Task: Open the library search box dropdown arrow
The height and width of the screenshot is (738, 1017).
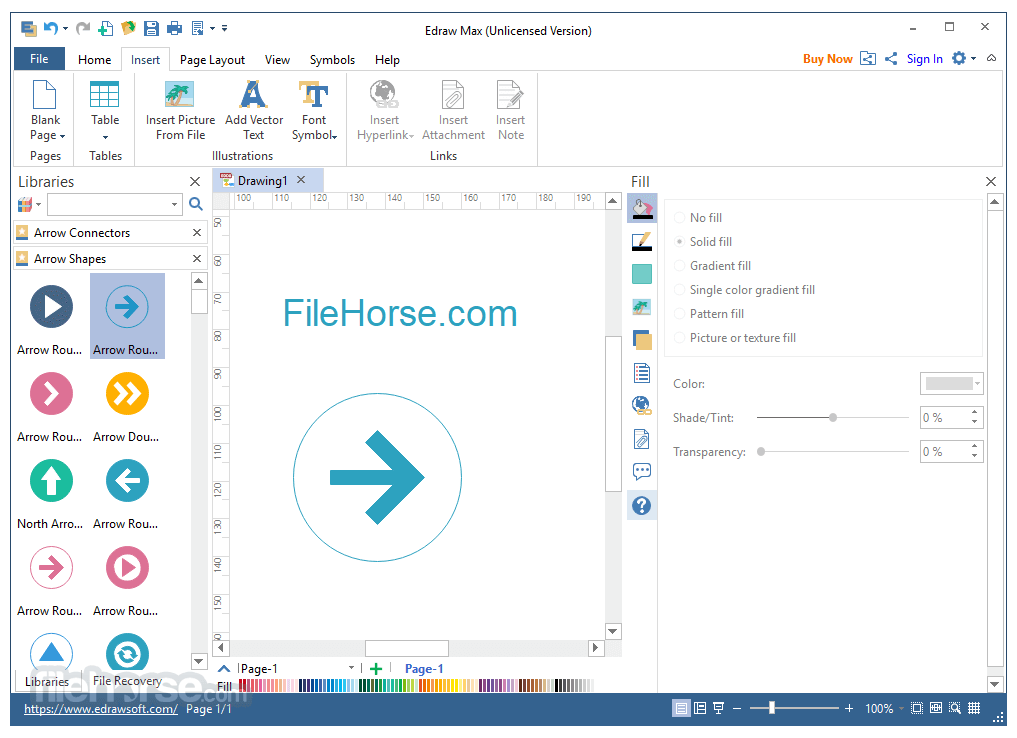Action: click(174, 204)
